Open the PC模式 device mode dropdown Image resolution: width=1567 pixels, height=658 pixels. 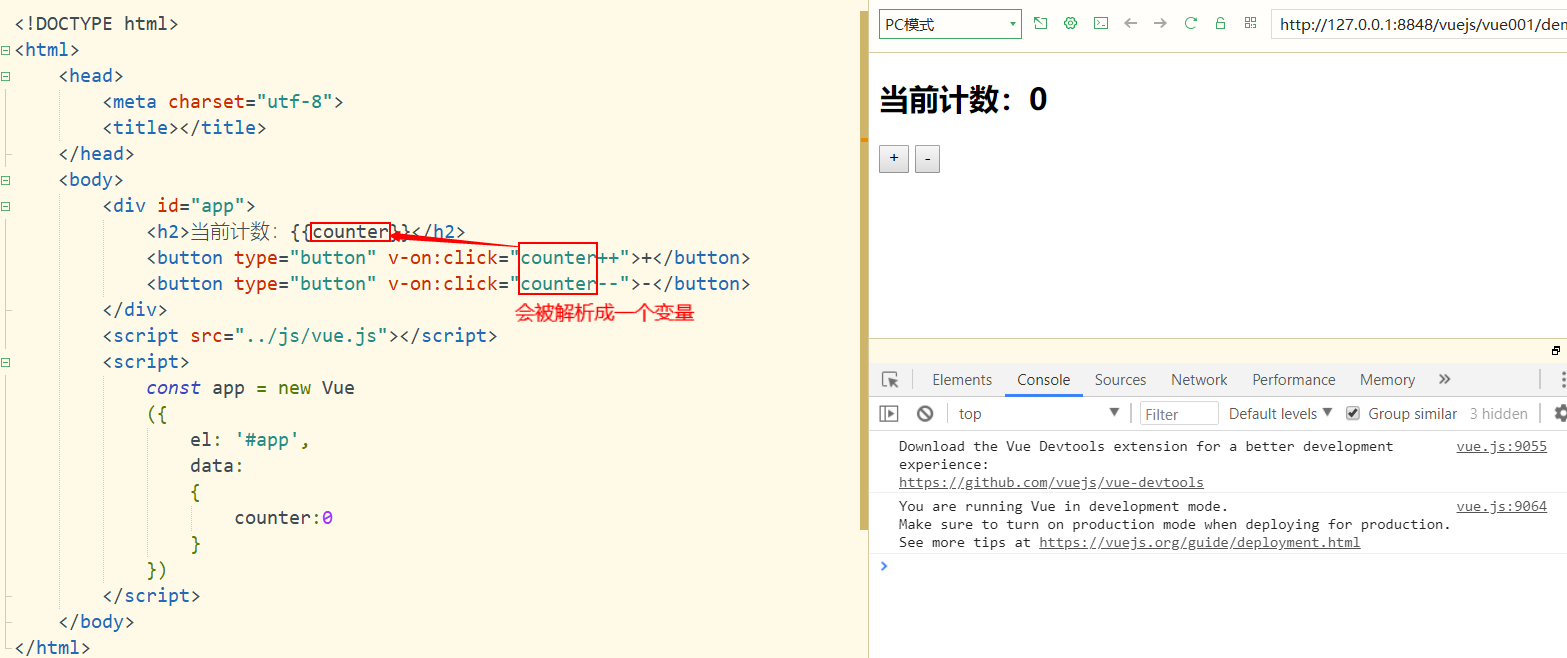[x=950, y=24]
